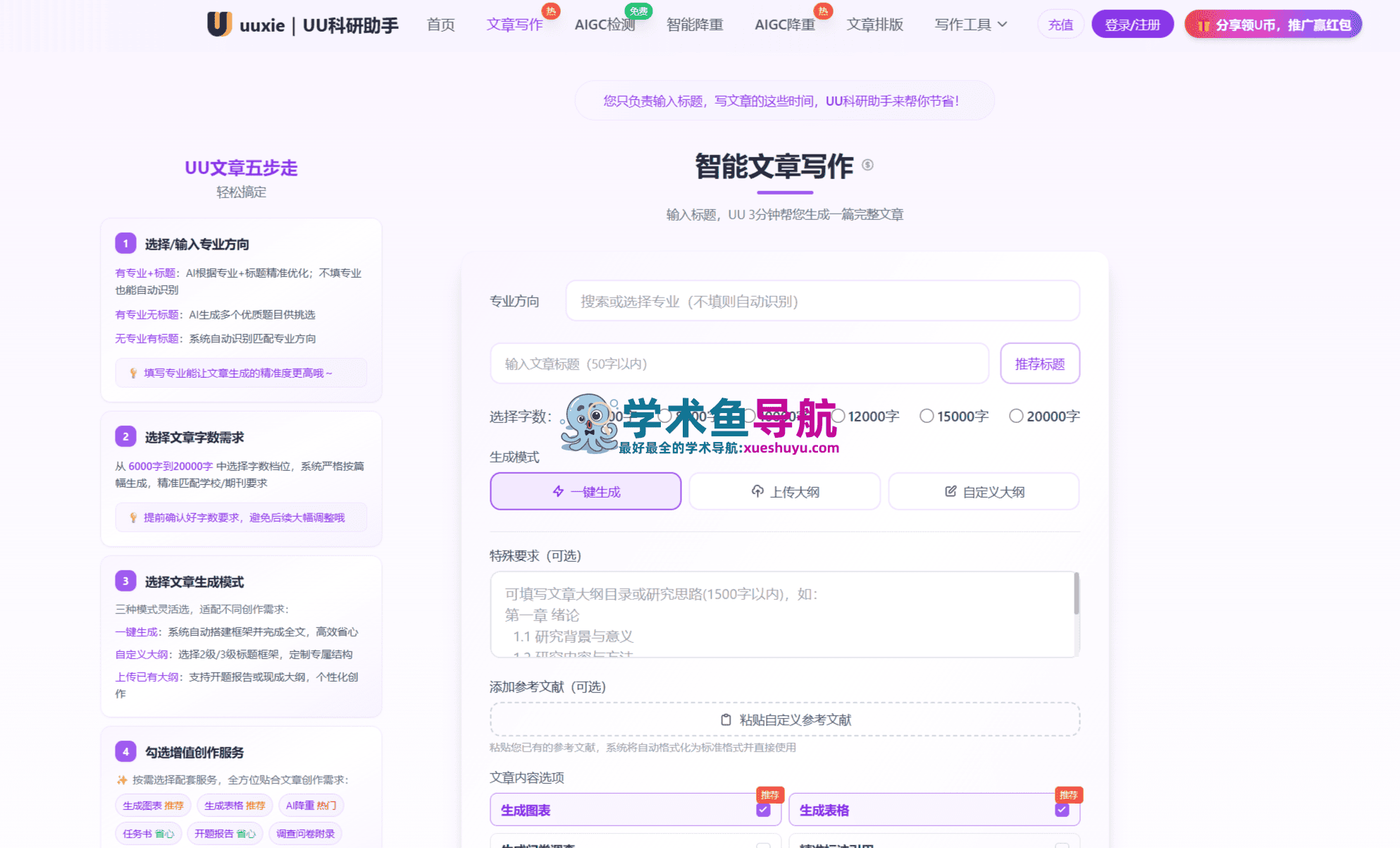This screenshot has height=848, width=1400.
Task: Click the 生成图表 推荐 tag in sidebar
Action: tap(153, 806)
